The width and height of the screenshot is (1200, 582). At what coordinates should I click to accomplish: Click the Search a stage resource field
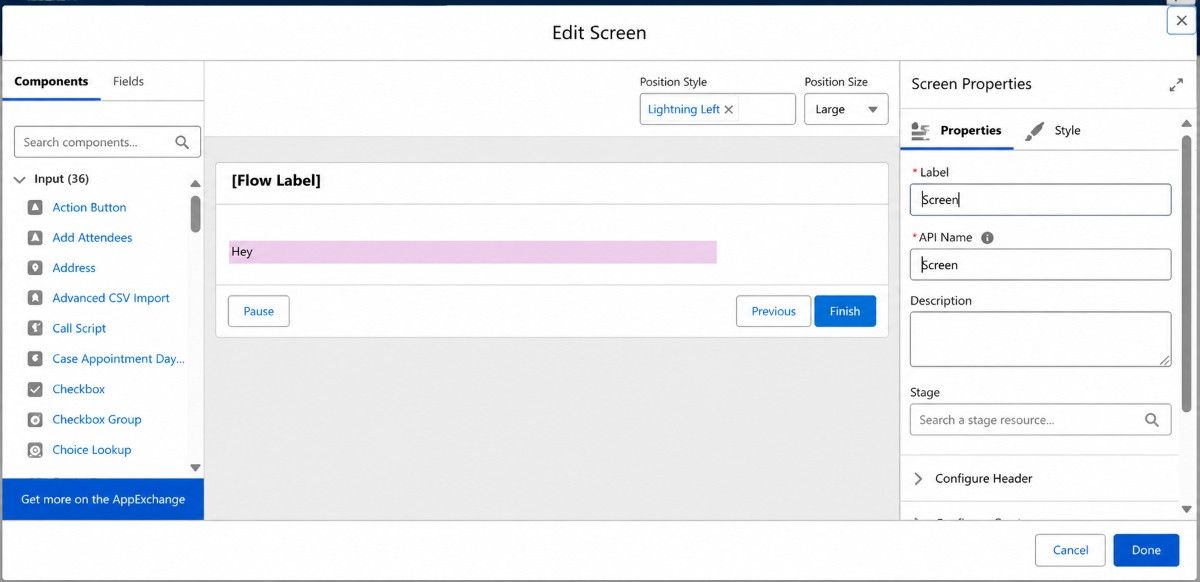pos(1040,420)
